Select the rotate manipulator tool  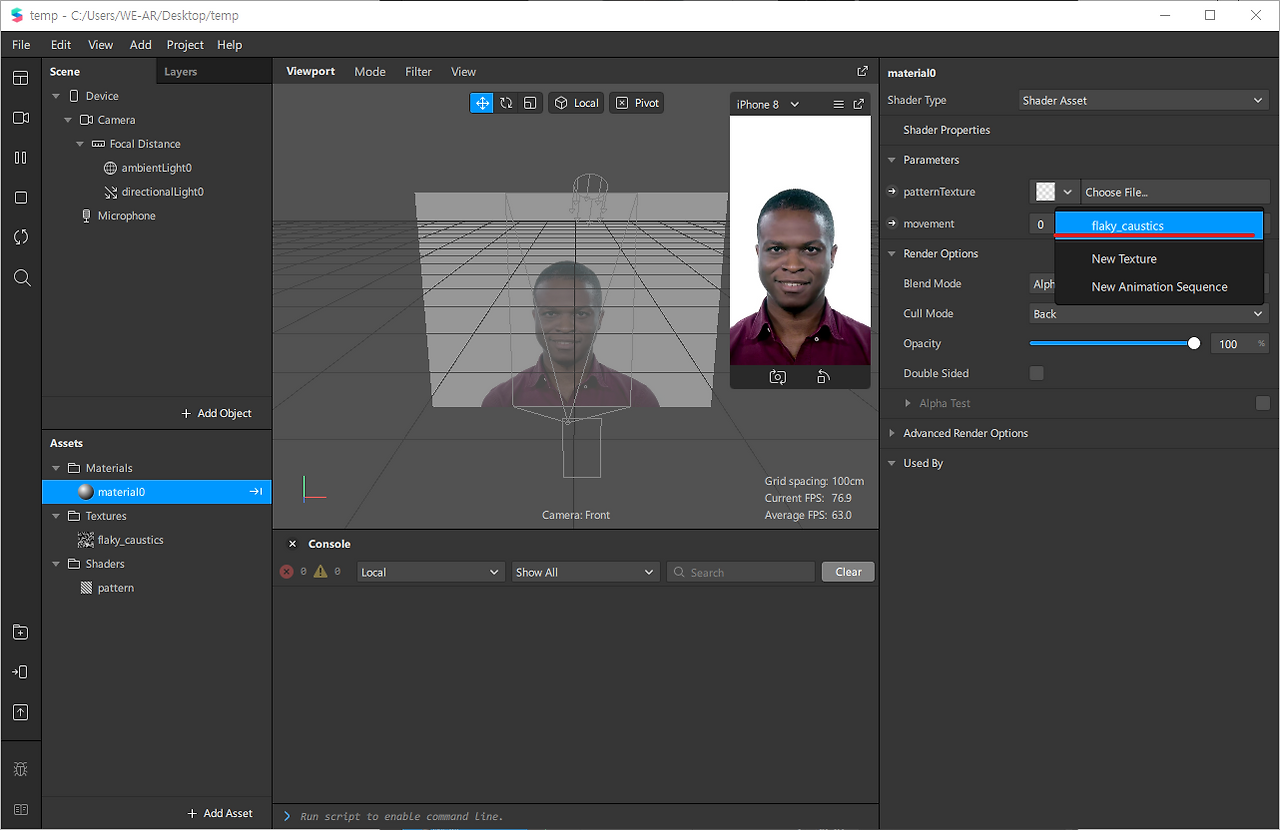506,103
